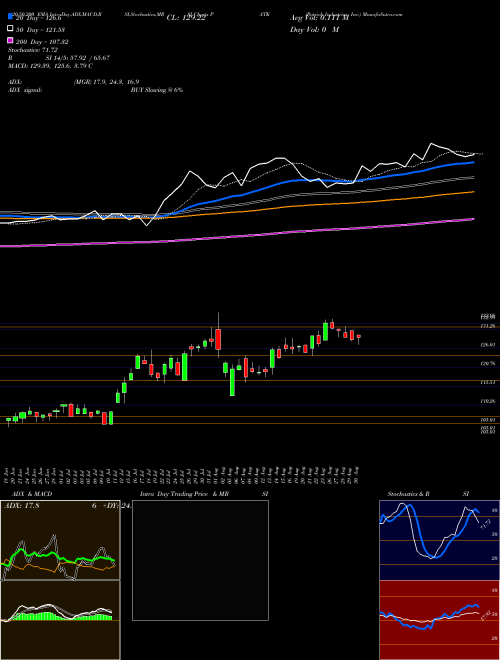This screenshot has width=500, height=660.
Task: Click the last red candlestick on the right
Action: (x=359, y=337)
